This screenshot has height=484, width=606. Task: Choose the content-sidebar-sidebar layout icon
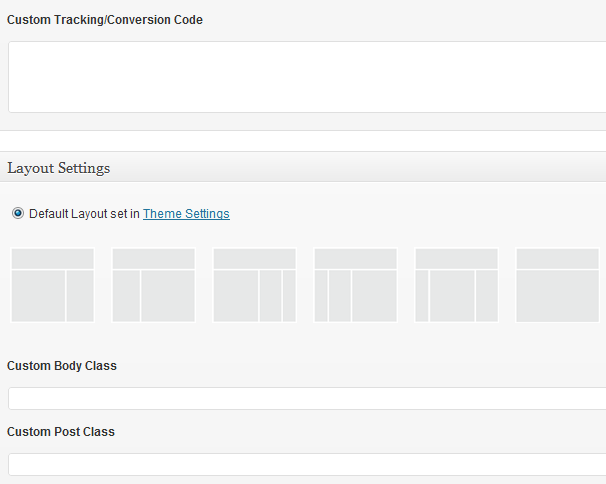pos(254,285)
